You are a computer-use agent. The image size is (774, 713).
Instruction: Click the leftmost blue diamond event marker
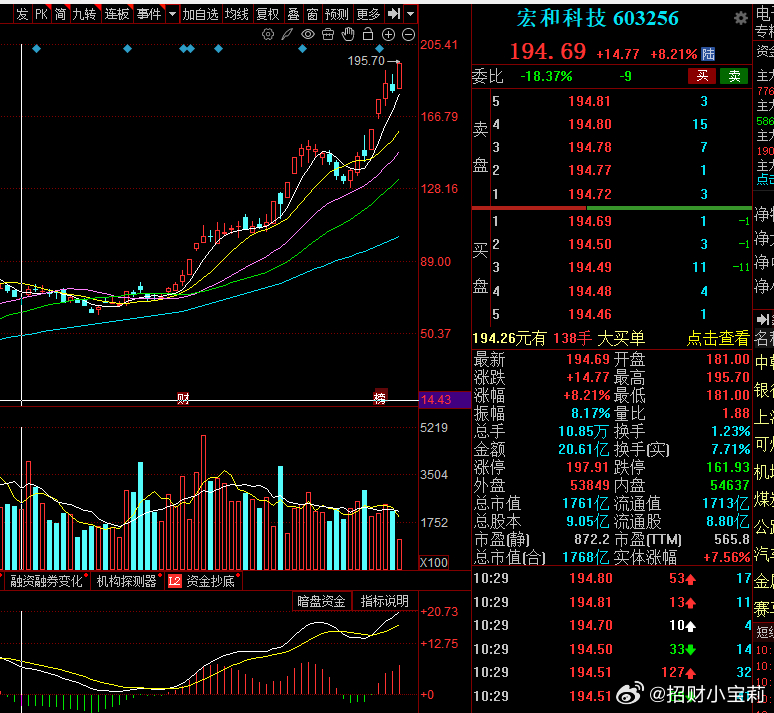click(37, 48)
